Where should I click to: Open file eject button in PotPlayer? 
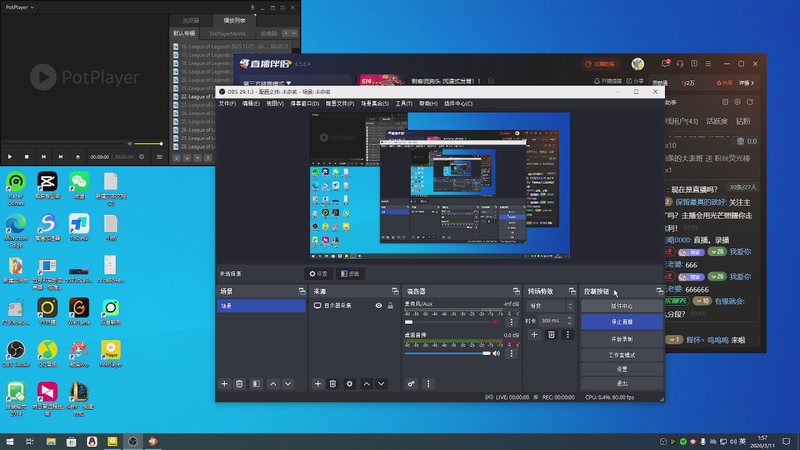pyautogui.click(x=78, y=157)
